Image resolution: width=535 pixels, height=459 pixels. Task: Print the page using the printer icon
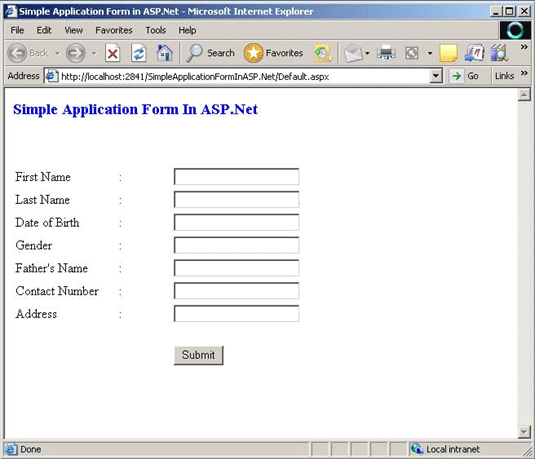(x=386, y=53)
